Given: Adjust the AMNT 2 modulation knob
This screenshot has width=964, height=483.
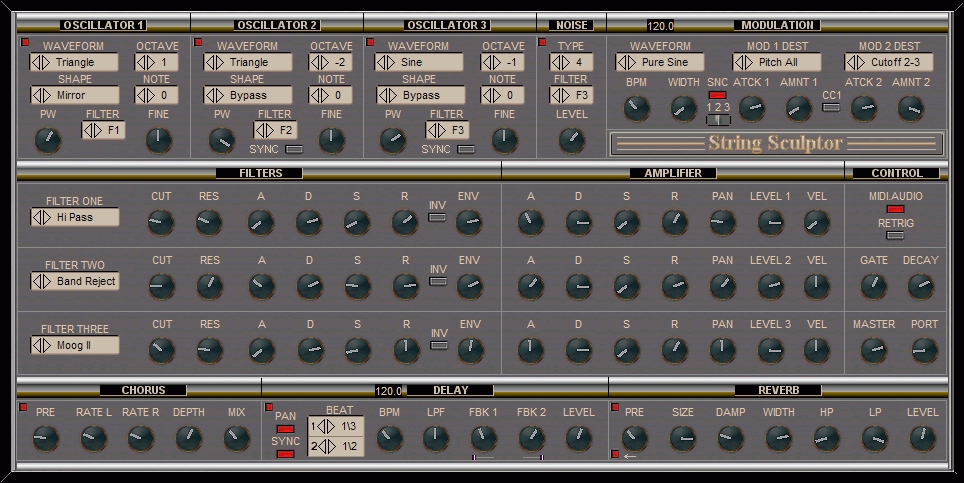Looking at the screenshot, I should [911, 109].
